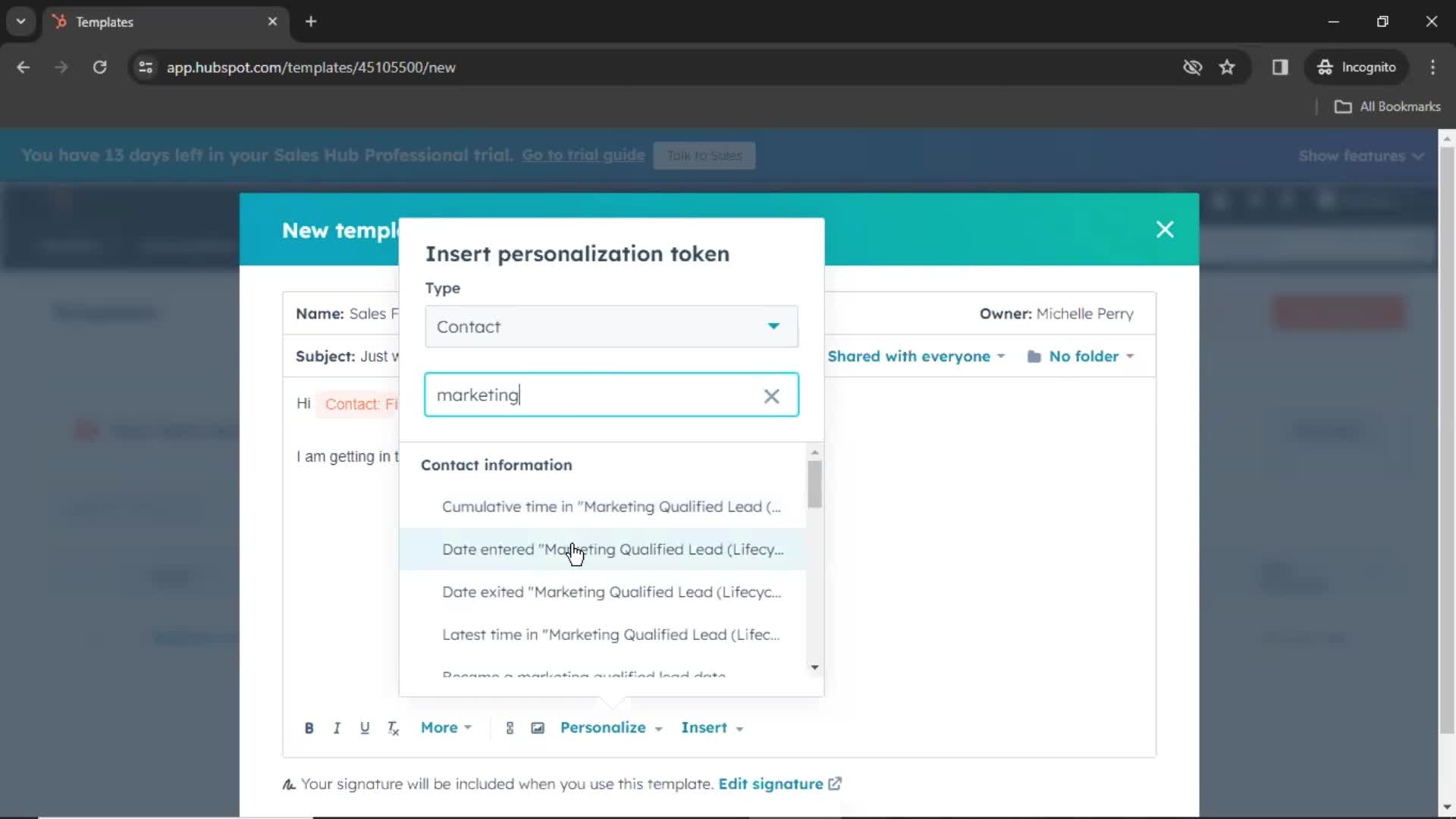The width and height of the screenshot is (1456, 819).
Task: Select Date entered Marketing Qualified Lead option
Action: (x=613, y=549)
